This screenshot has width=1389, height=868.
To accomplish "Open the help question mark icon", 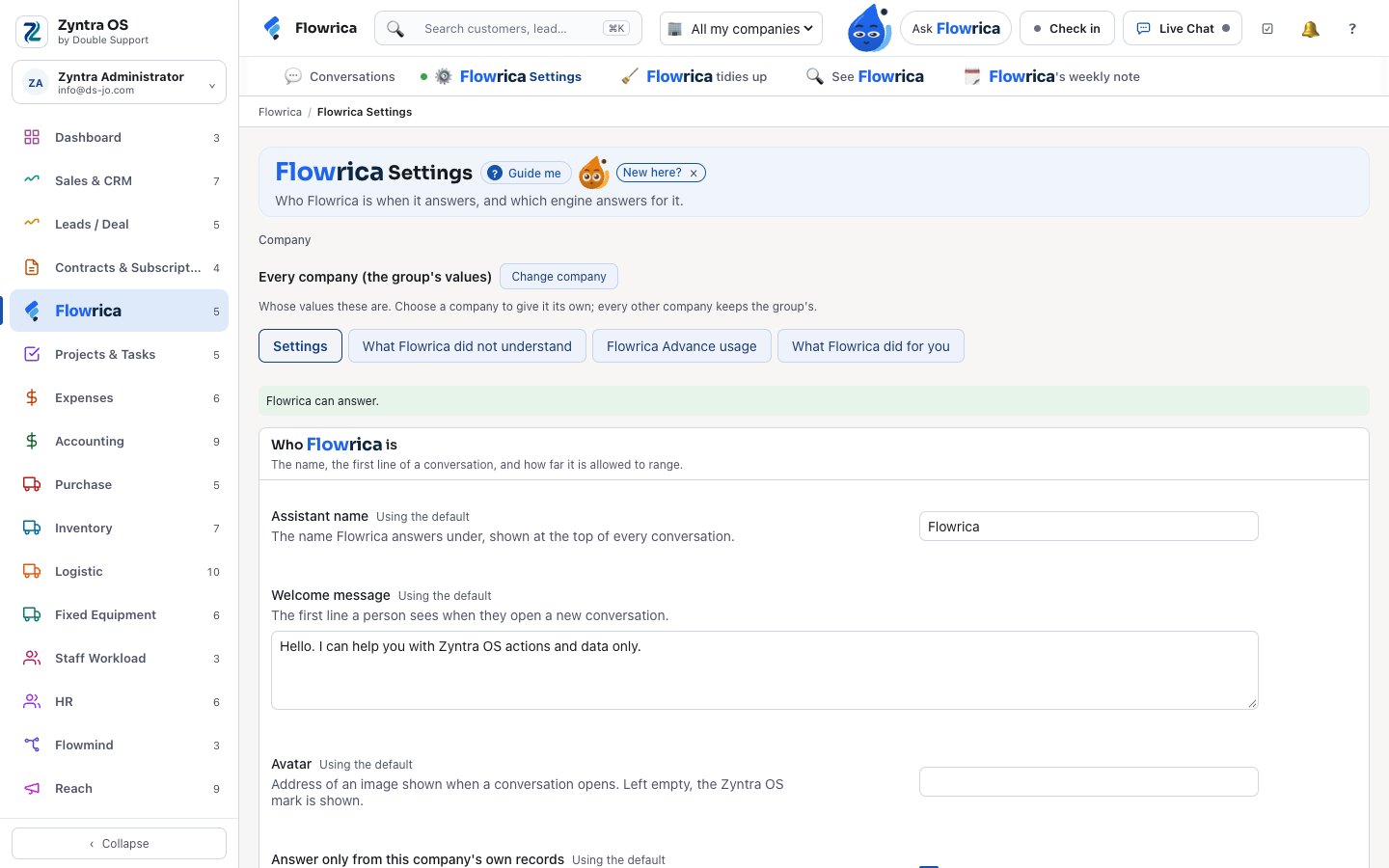I will pos(1352,29).
